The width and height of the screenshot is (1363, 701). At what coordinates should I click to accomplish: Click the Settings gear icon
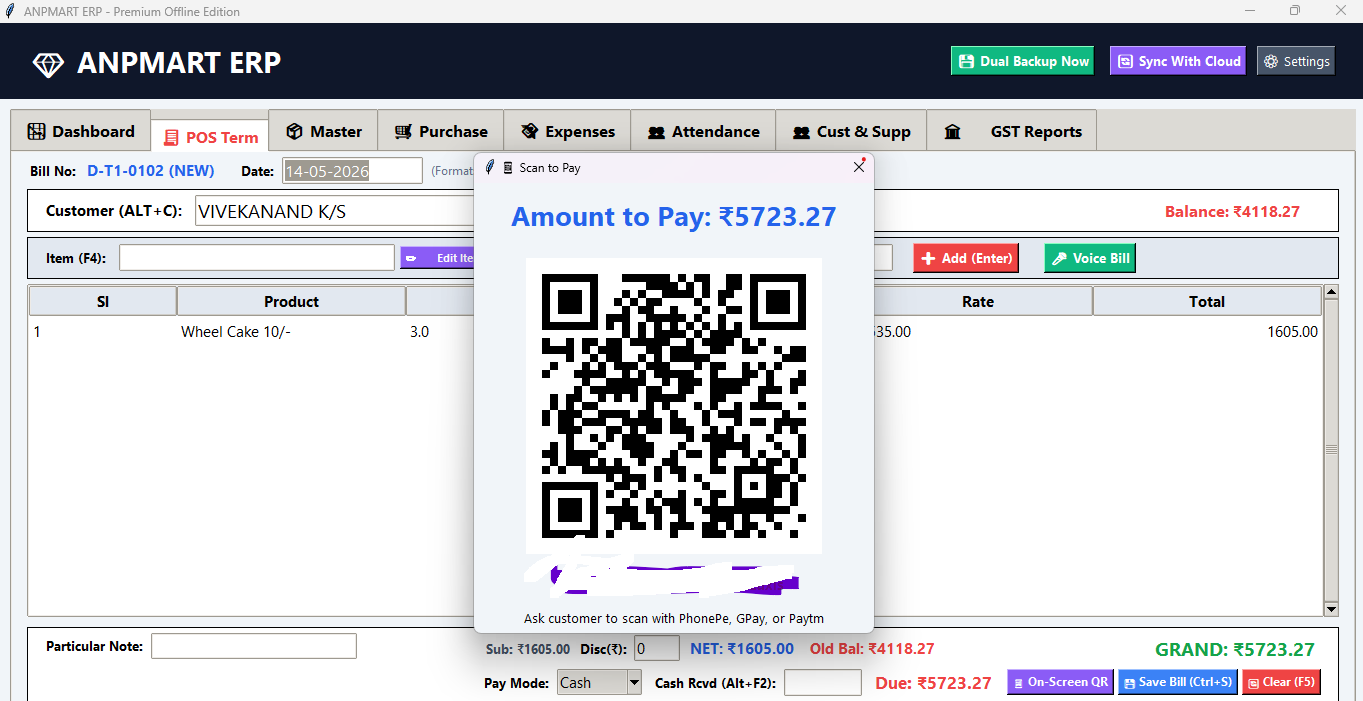pos(1271,61)
